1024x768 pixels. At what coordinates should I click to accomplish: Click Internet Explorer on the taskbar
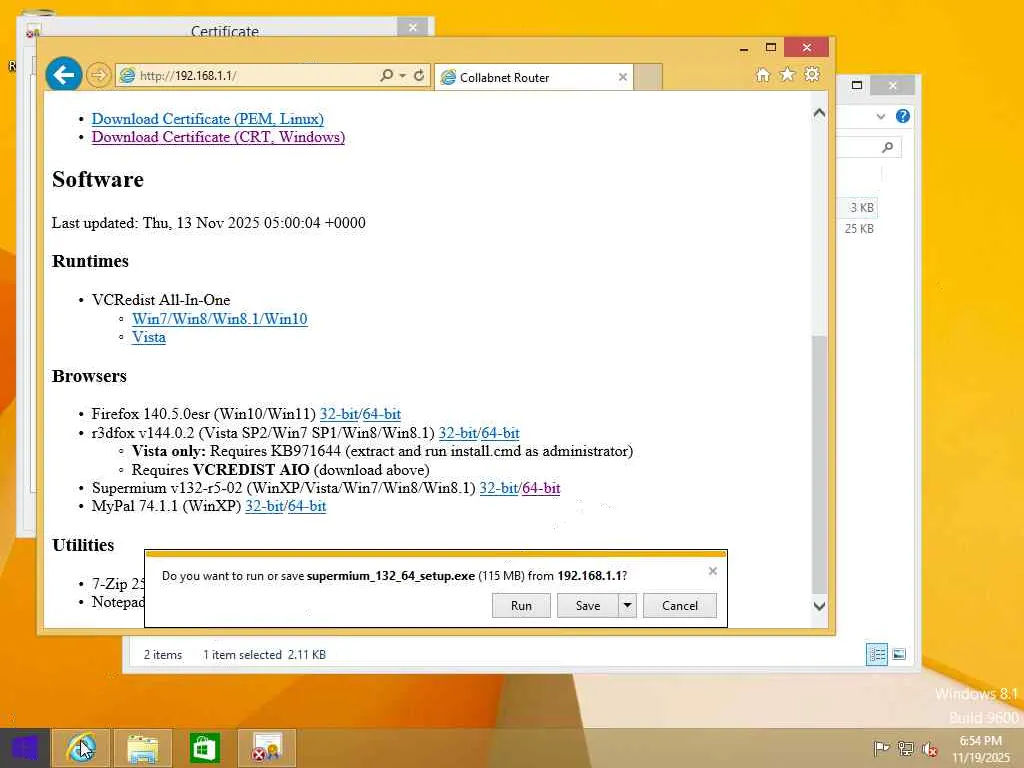coord(81,748)
